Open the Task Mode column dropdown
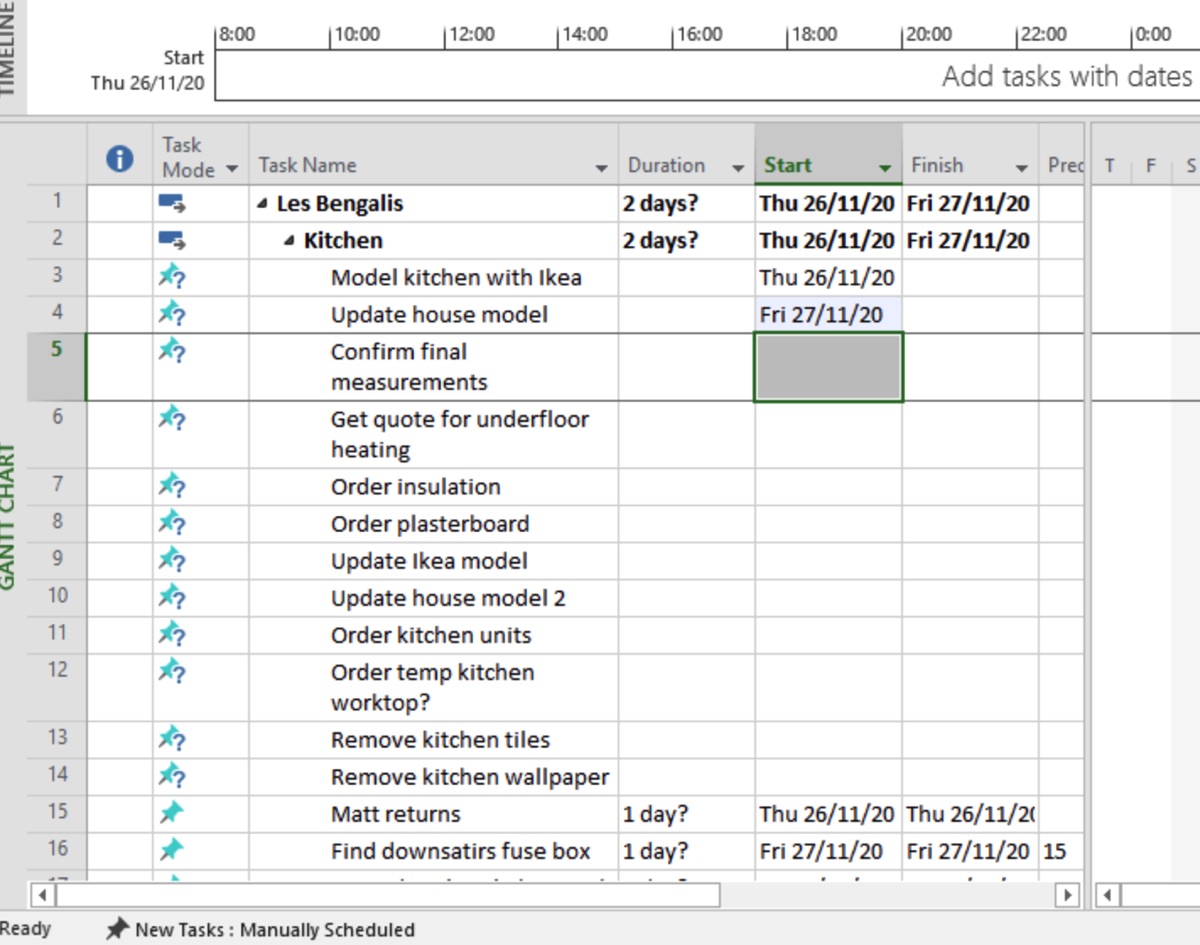The width and height of the screenshot is (1200, 945). [x=232, y=168]
